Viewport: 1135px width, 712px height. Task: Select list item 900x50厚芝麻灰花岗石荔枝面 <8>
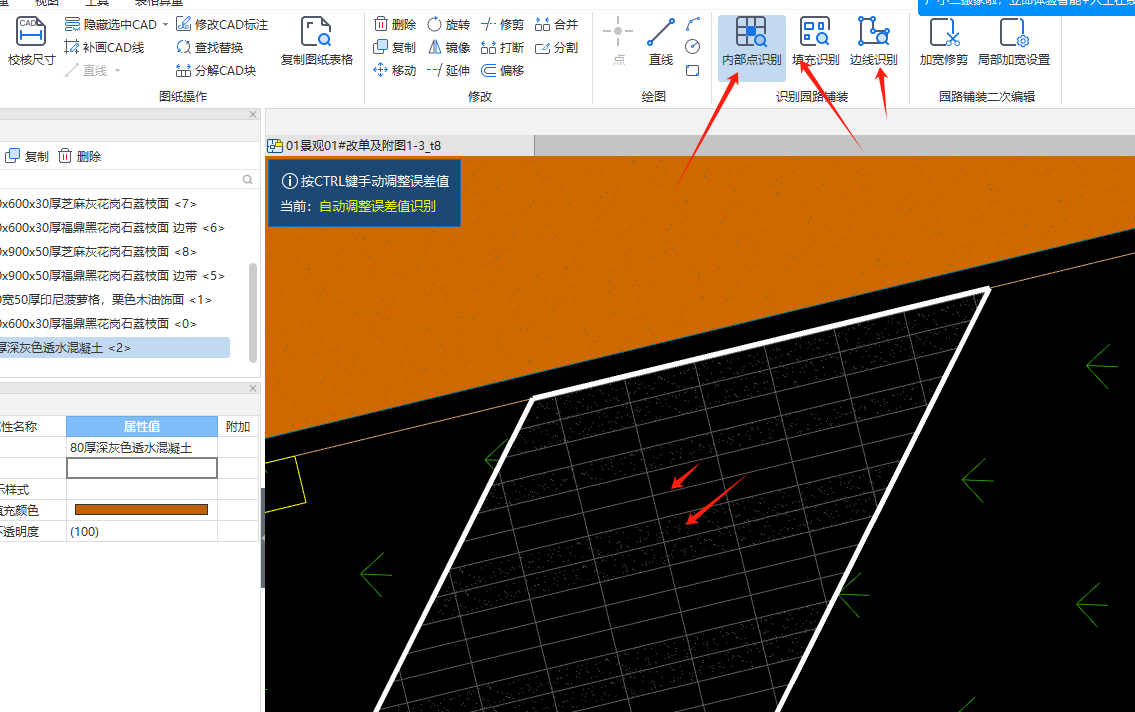click(x=116, y=252)
